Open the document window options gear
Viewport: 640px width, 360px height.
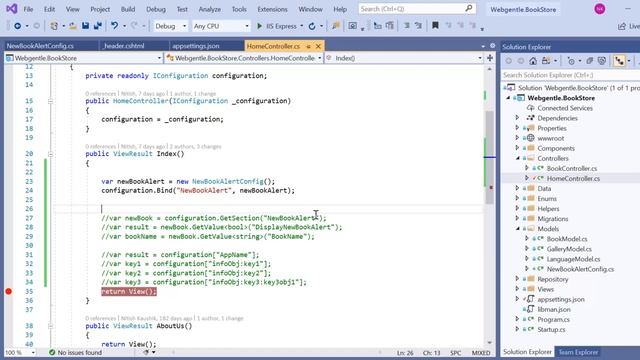pyautogui.click(x=493, y=46)
